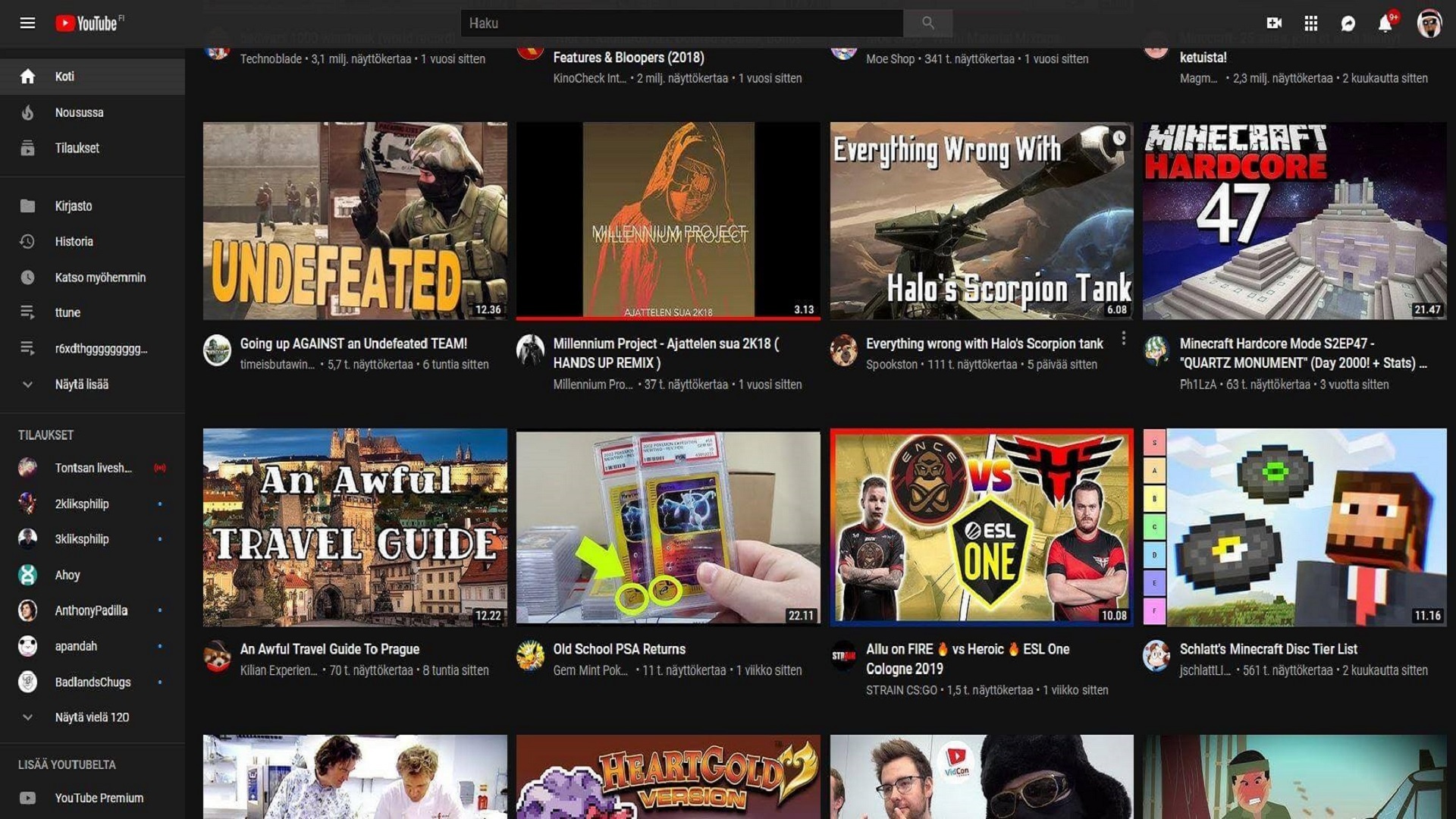Click the YouTube home icon
1456x819 pixels.
pyautogui.click(x=27, y=76)
